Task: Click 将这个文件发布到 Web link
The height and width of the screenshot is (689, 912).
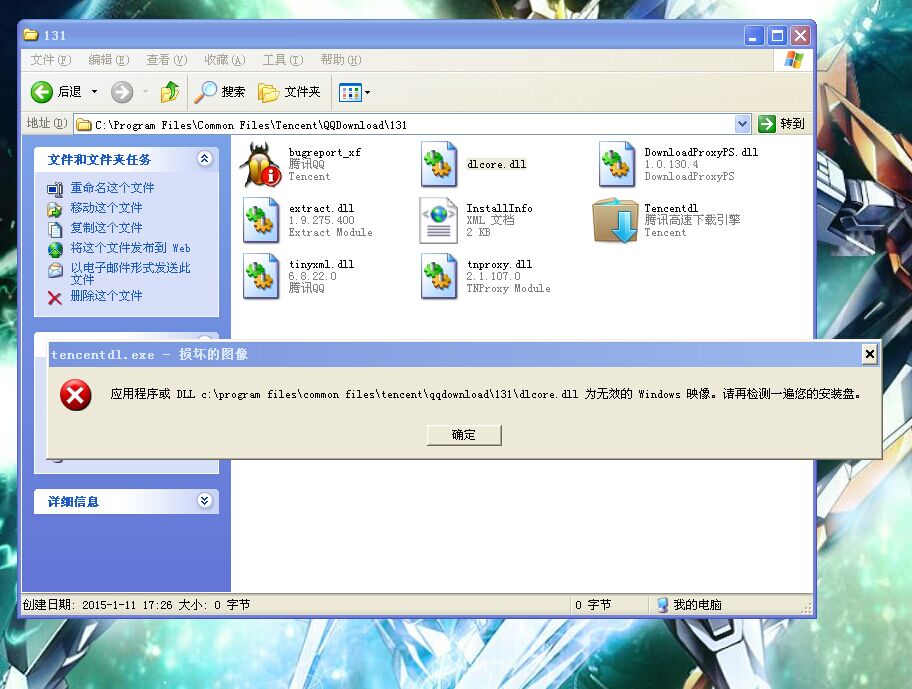Action: 130,248
